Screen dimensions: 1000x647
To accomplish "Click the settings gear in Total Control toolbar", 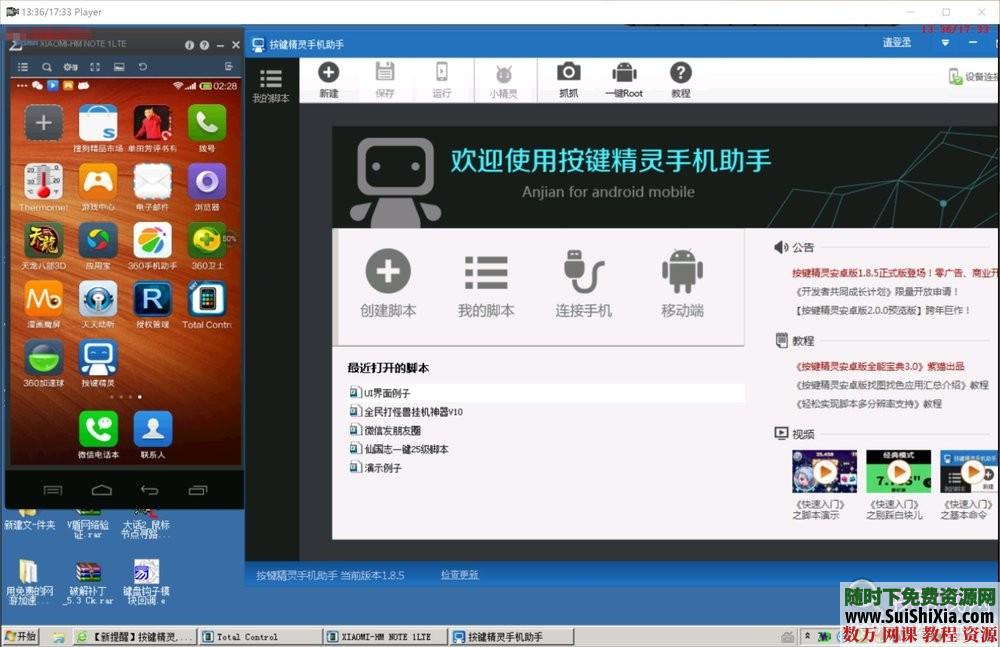I will (68, 66).
